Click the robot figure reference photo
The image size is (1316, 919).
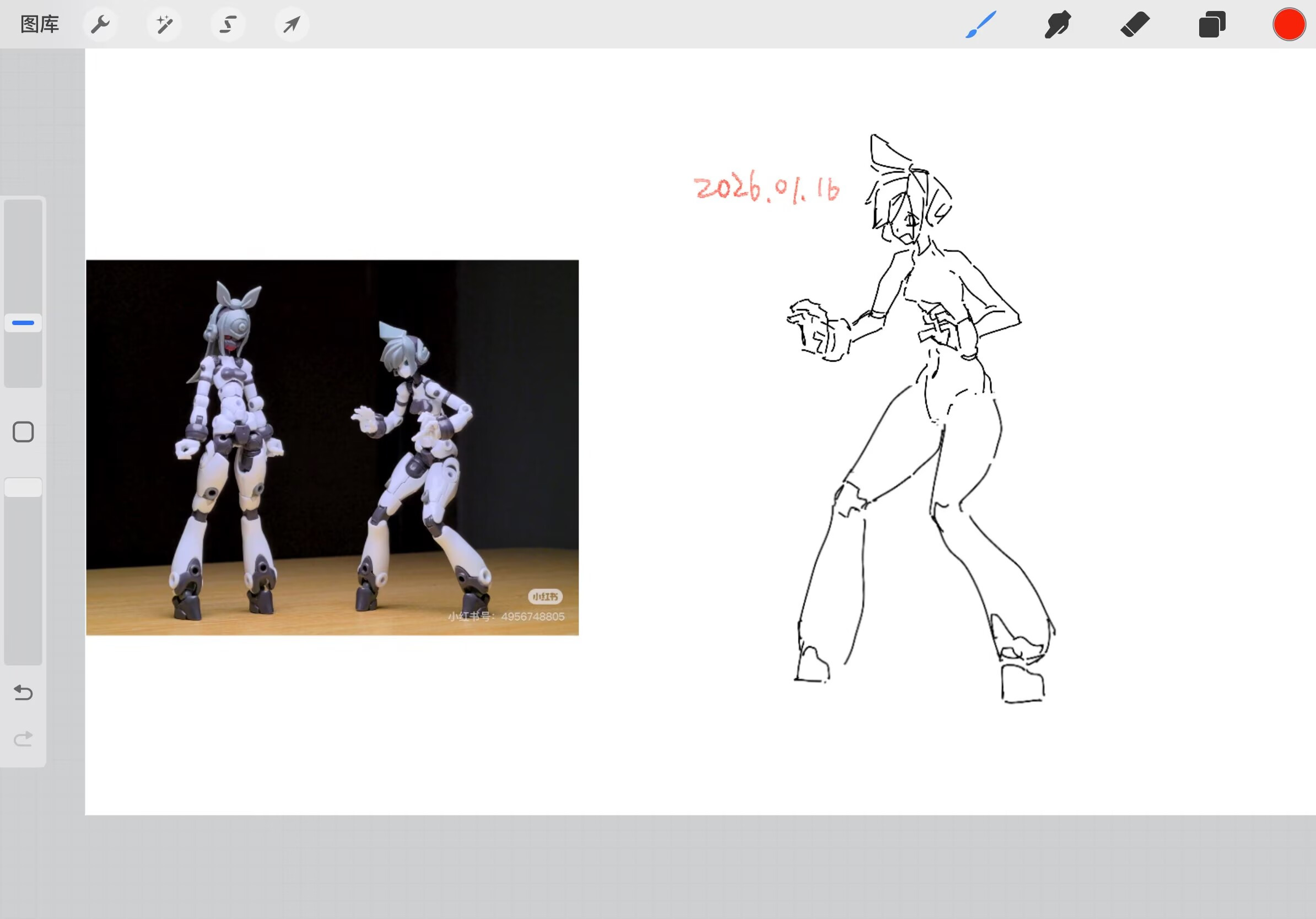coord(332,447)
